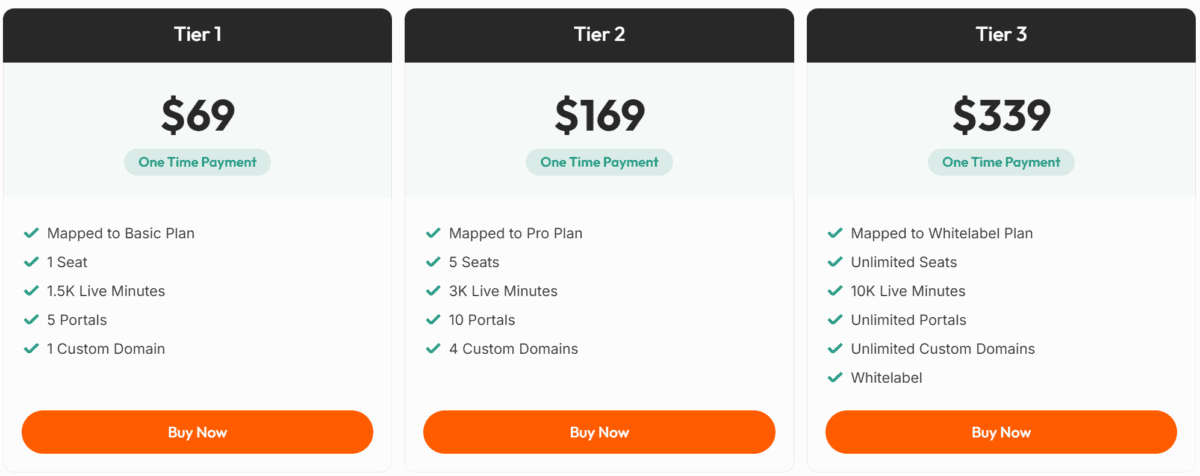Click checkmark beside Mapped to Basic Plan
The height and width of the screenshot is (476, 1200).
tap(31, 233)
